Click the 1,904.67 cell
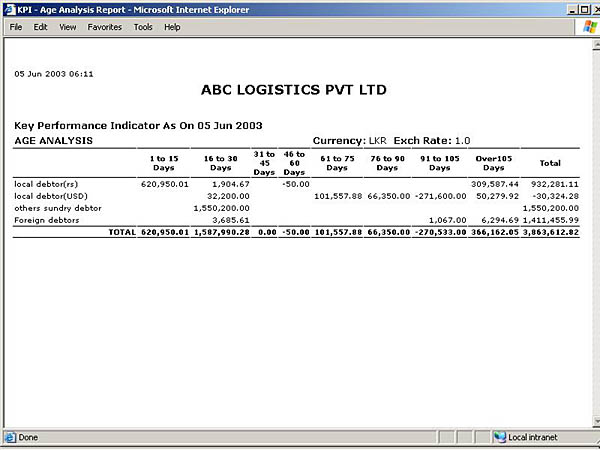600x450 pixels. 231,184
